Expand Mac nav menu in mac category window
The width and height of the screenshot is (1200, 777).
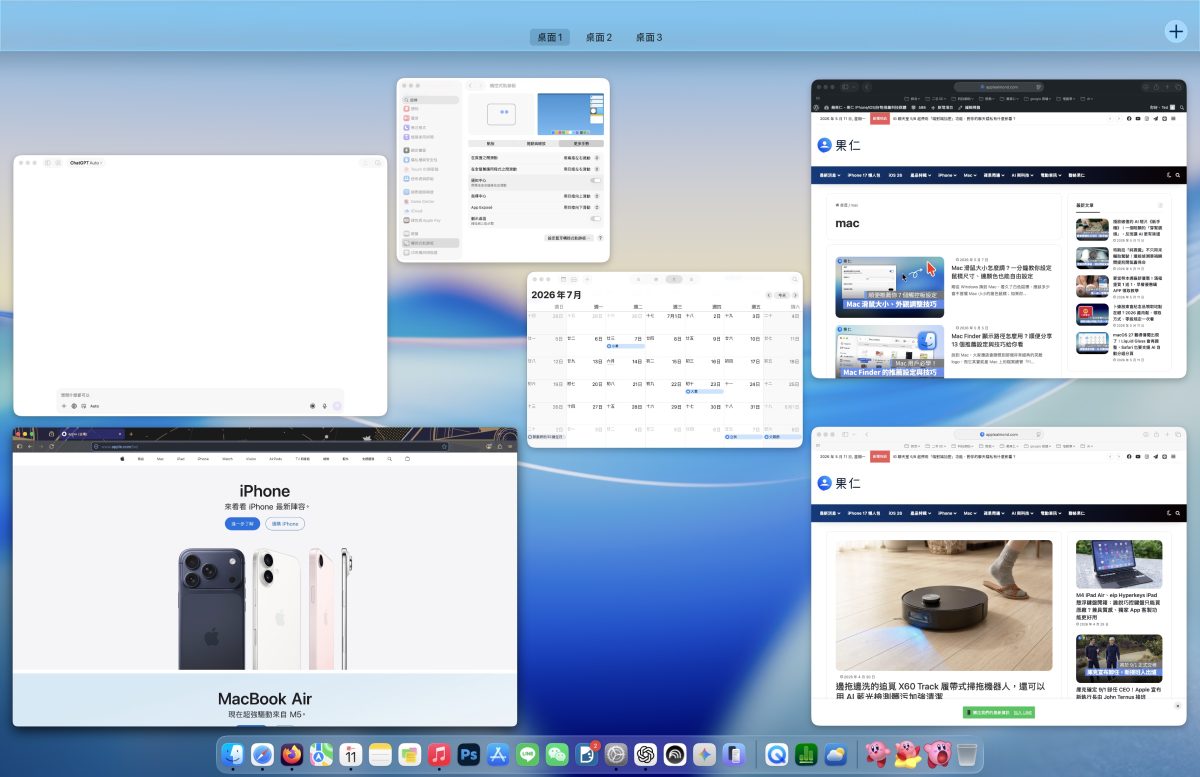(970, 175)
